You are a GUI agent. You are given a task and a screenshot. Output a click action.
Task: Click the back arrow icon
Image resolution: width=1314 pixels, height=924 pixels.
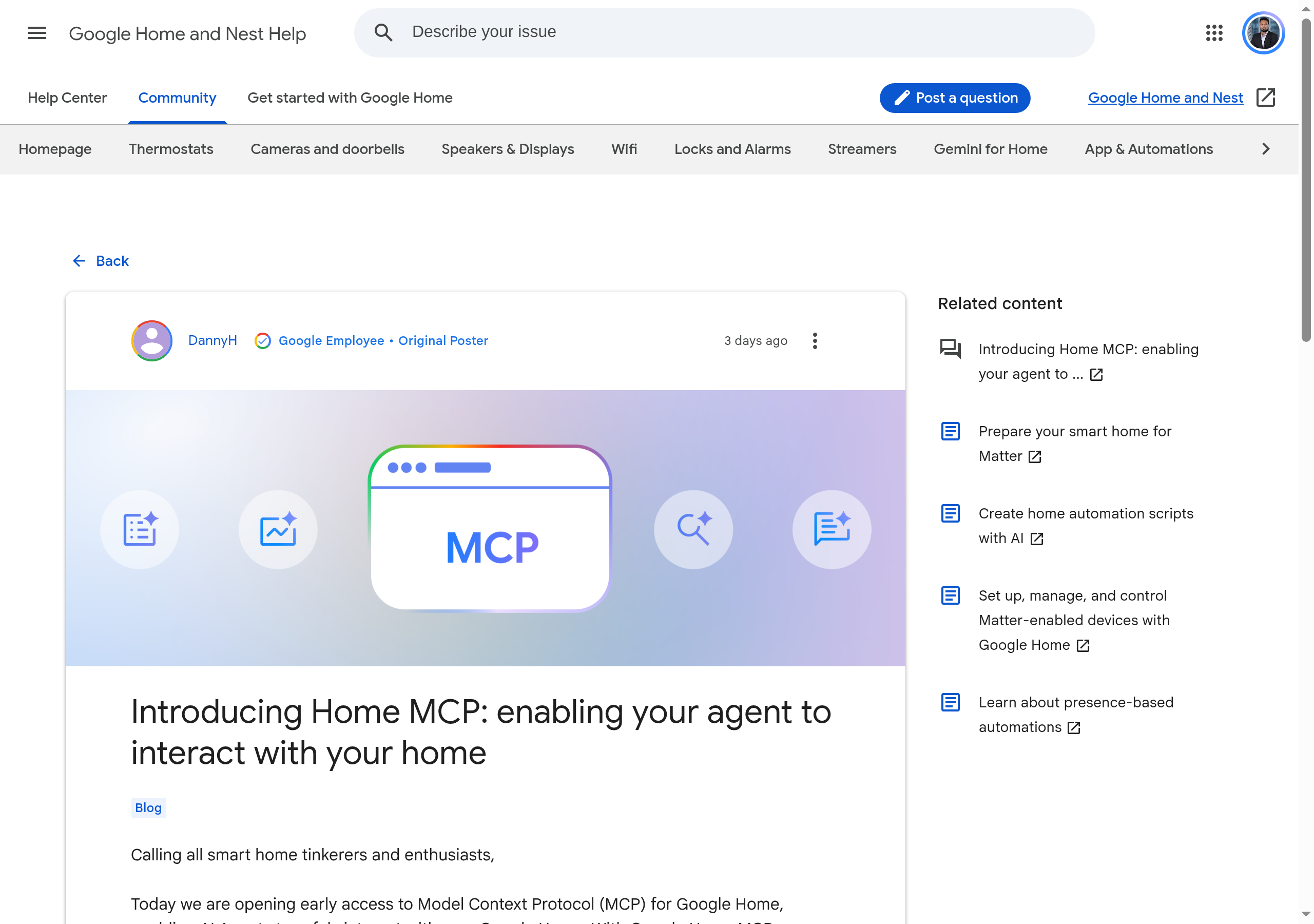pos(79,261)
